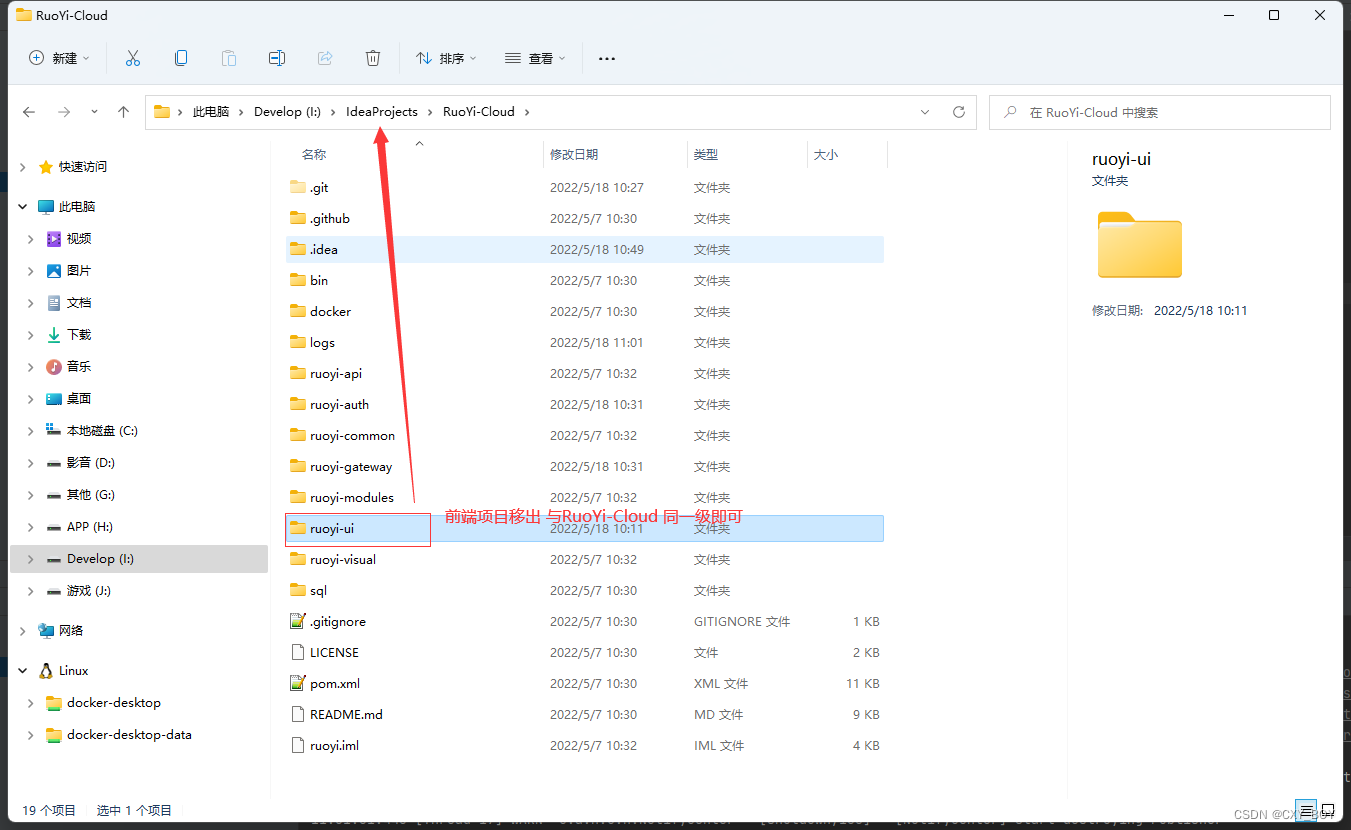The image size is (1351, 830).
Task: Click Develop (I:) in the breadcrumb
Action: click(x=287, y=112)
